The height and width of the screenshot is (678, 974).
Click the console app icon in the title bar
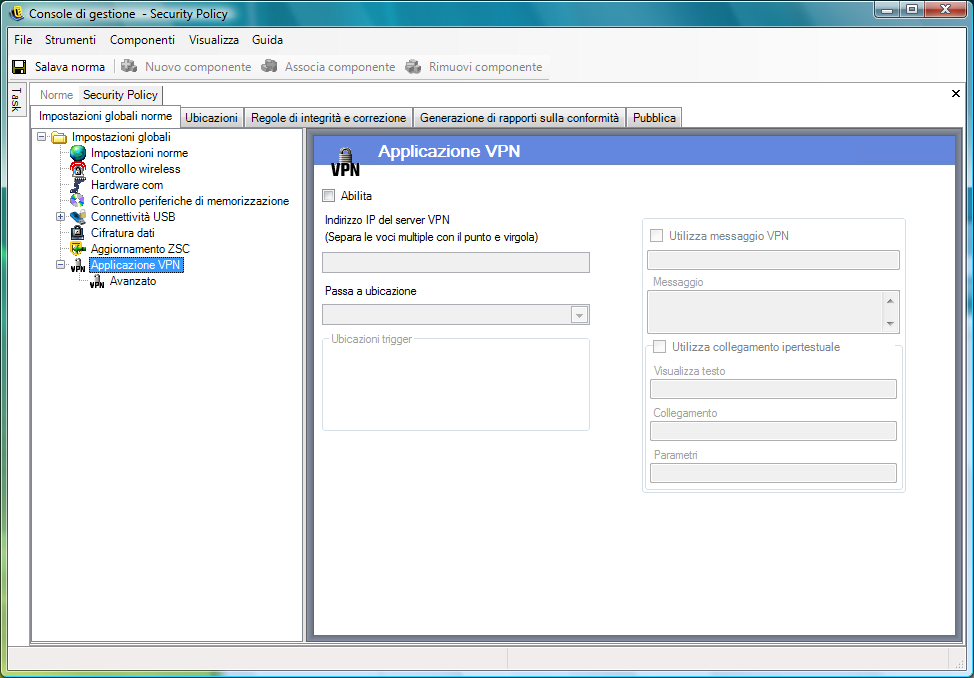[17, 13]
